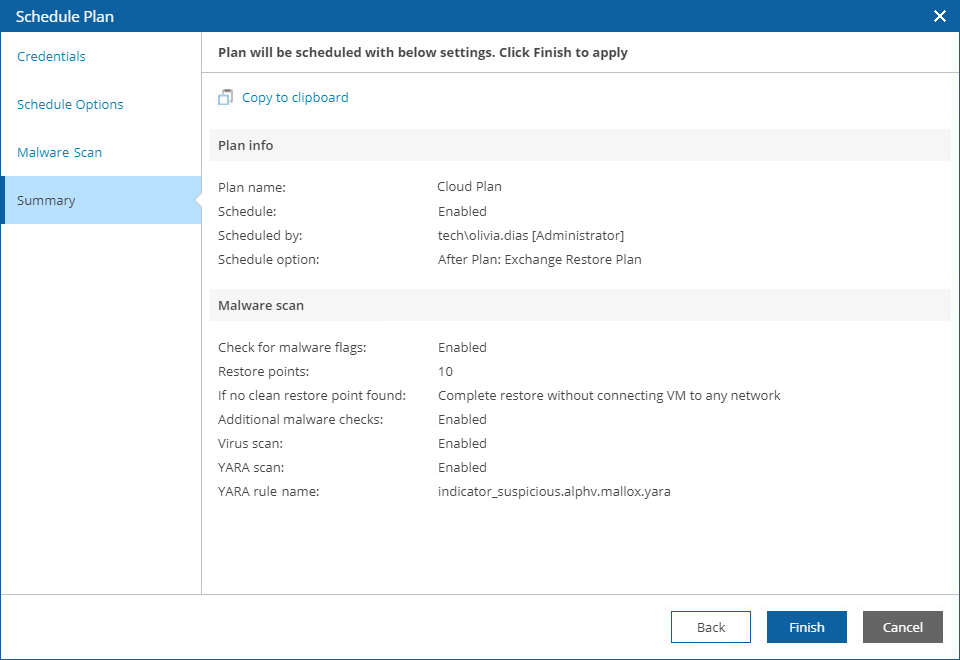Click the Copy to clipboard icon
Viewport: 960px width, 660px height.
pyautogui.click(x=225, y=97)
